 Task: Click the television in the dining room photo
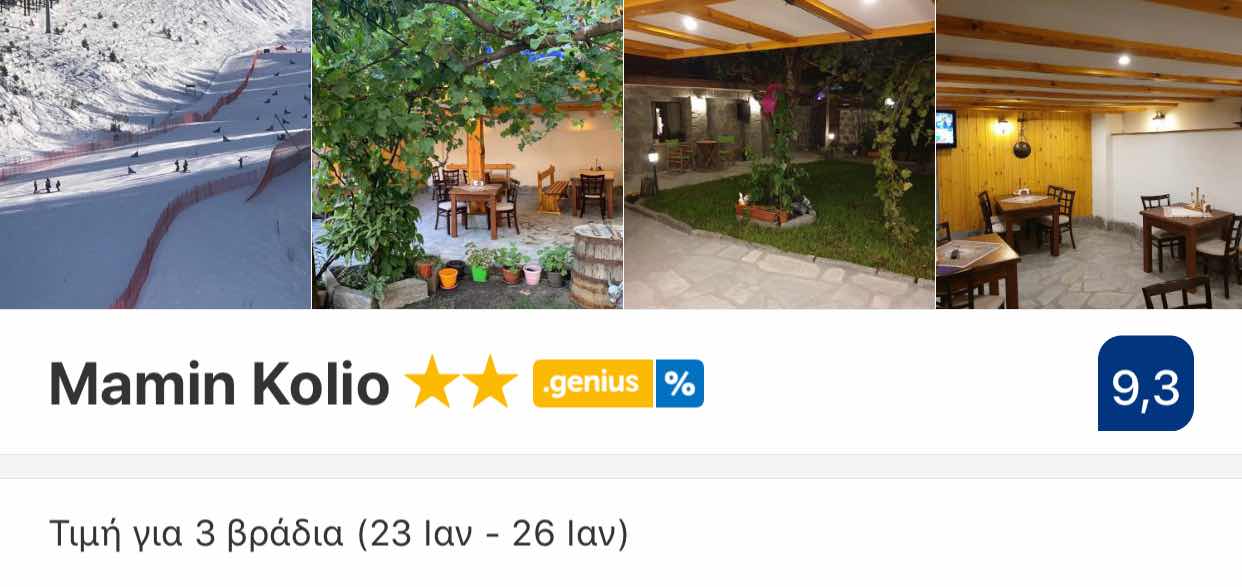tap(946, 127)
